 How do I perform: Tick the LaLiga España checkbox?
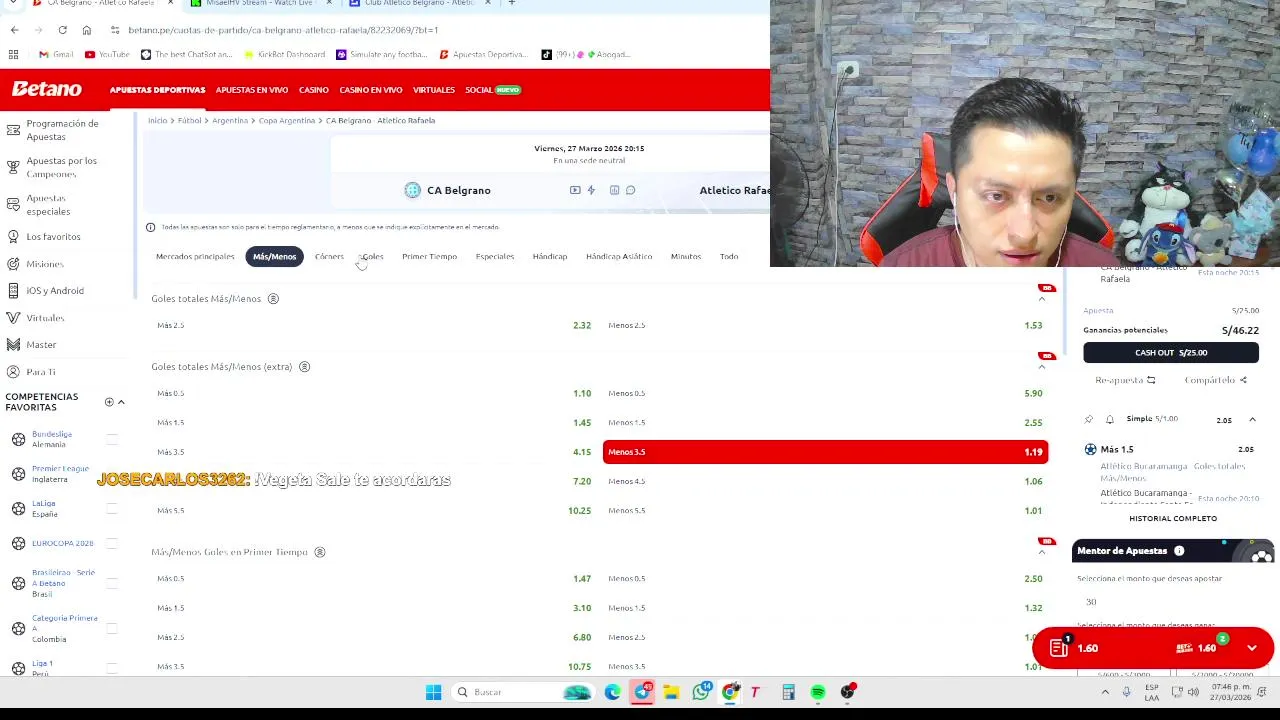pyautogui.click(x=112, y=509)
